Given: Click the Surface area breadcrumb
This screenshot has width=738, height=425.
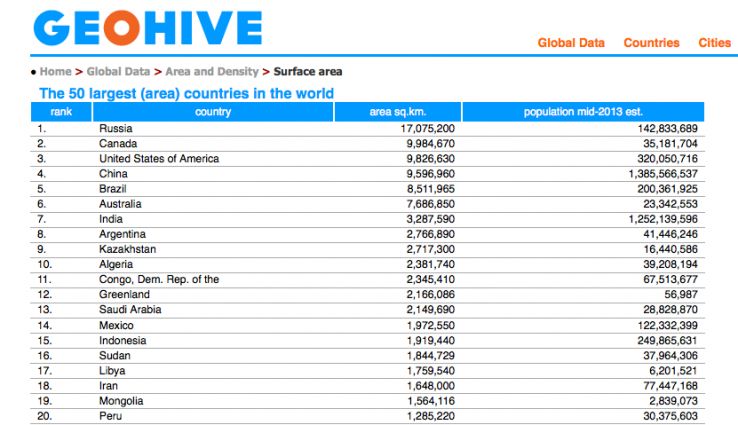Looking at the screenshot, I should (x=308, y=72).
